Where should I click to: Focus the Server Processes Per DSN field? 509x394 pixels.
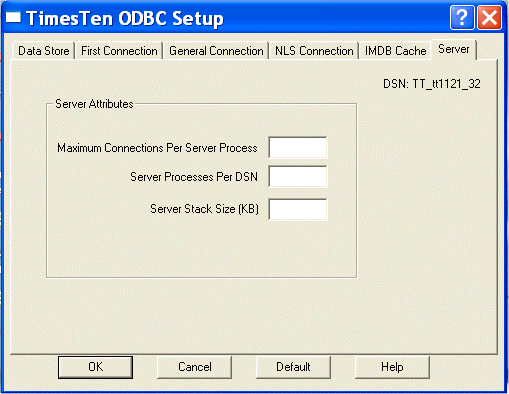[298, 176]
